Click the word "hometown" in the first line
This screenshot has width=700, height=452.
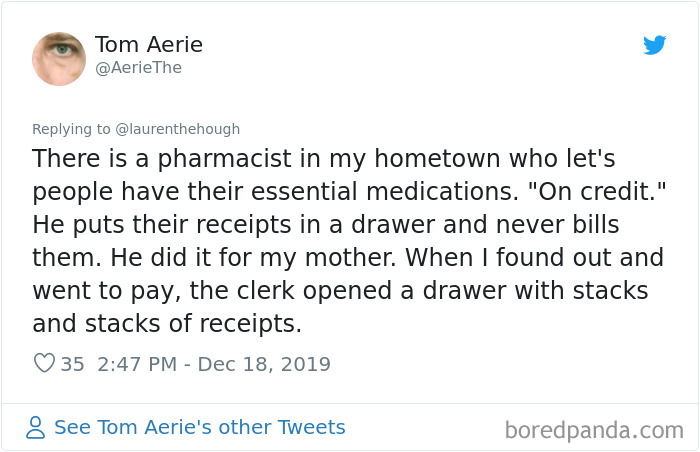coord(437,159)
